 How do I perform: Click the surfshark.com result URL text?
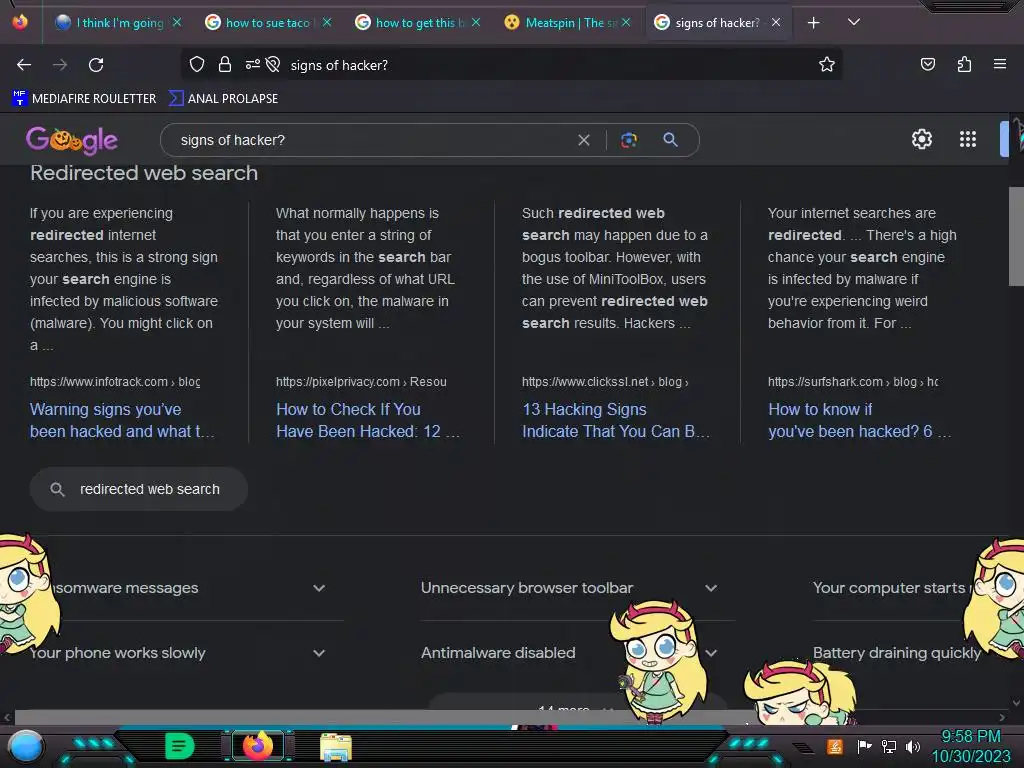[853, 381]
